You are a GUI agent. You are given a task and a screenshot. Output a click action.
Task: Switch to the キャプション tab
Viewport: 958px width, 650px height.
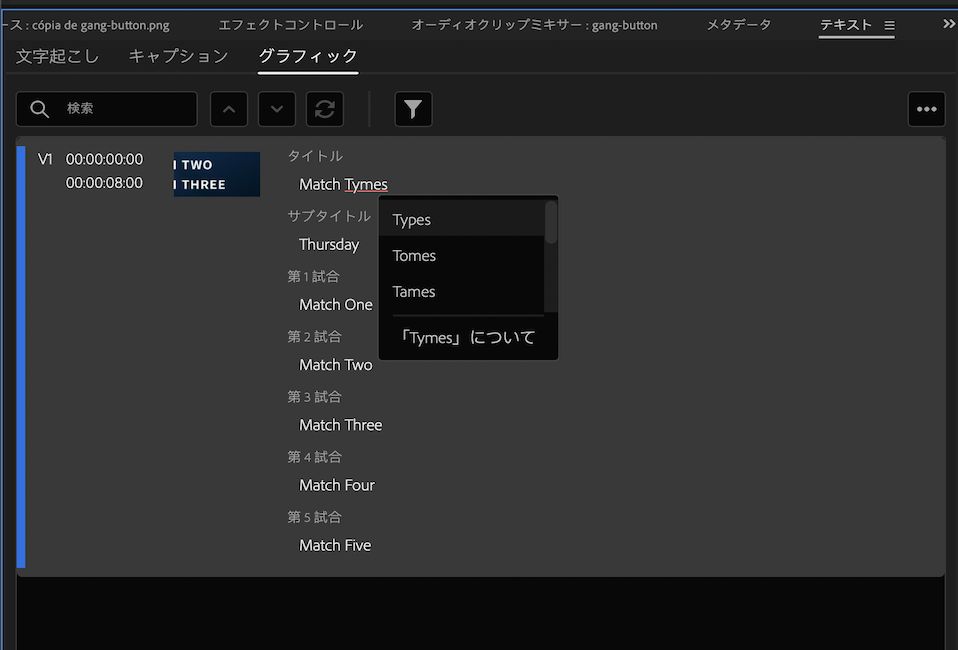[178, 57]
